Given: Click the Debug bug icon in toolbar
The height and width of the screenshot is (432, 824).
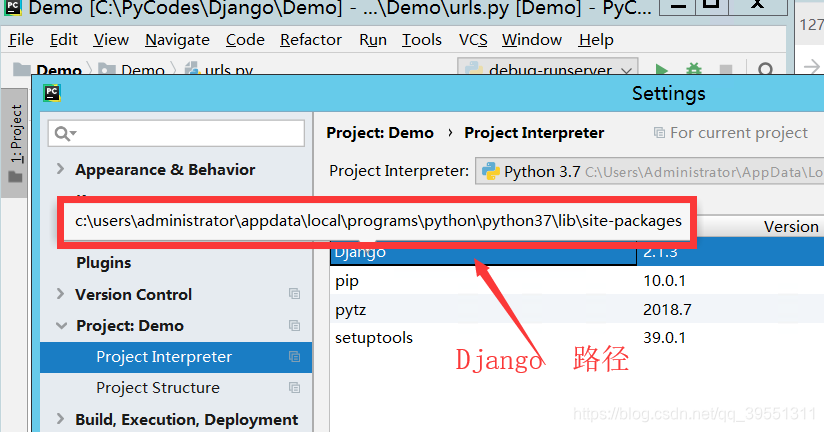Looking at the screenshot, I should click(694, 69).
